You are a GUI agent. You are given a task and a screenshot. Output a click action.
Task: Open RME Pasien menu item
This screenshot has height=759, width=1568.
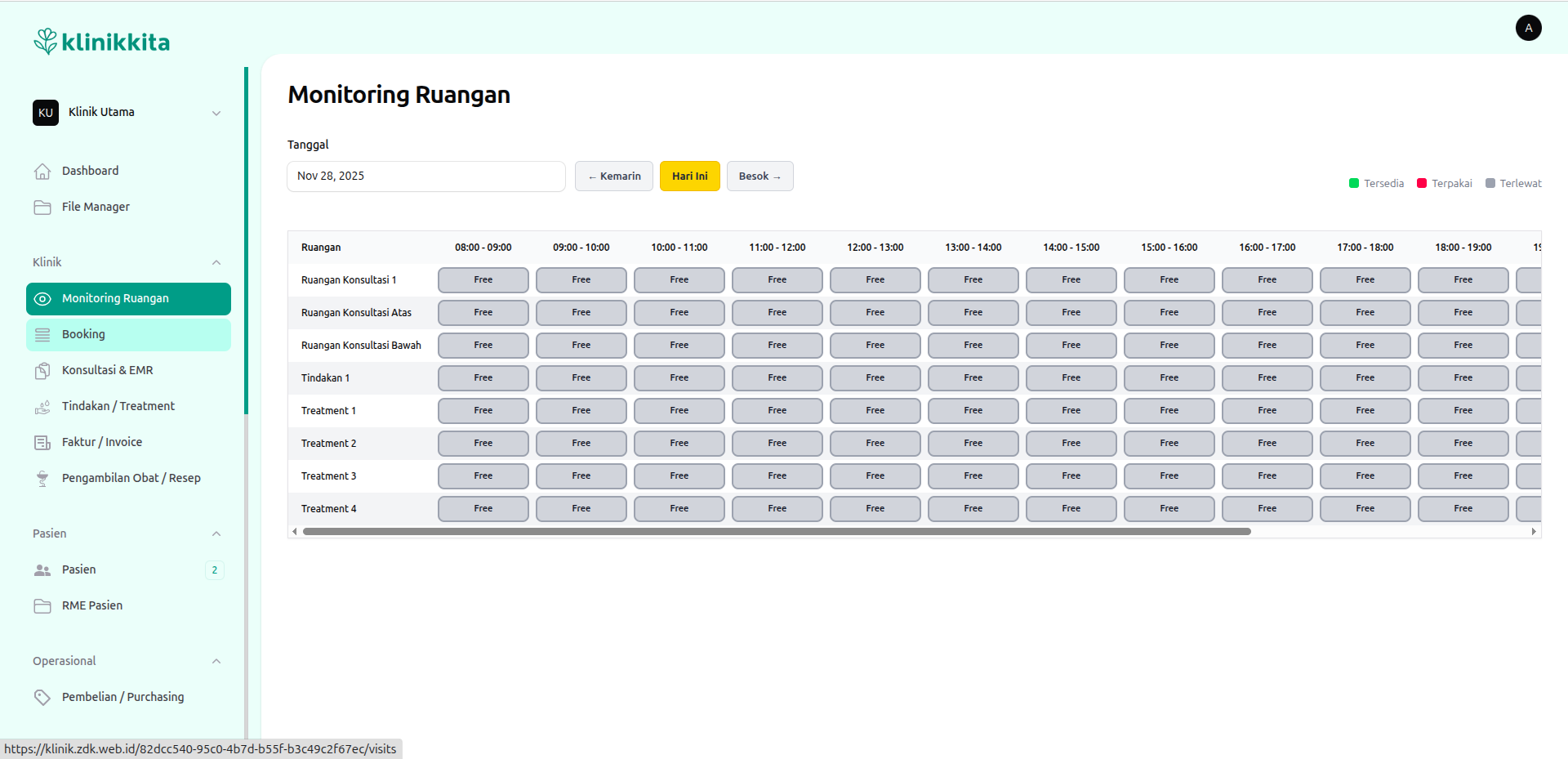(x=92, y=605)
